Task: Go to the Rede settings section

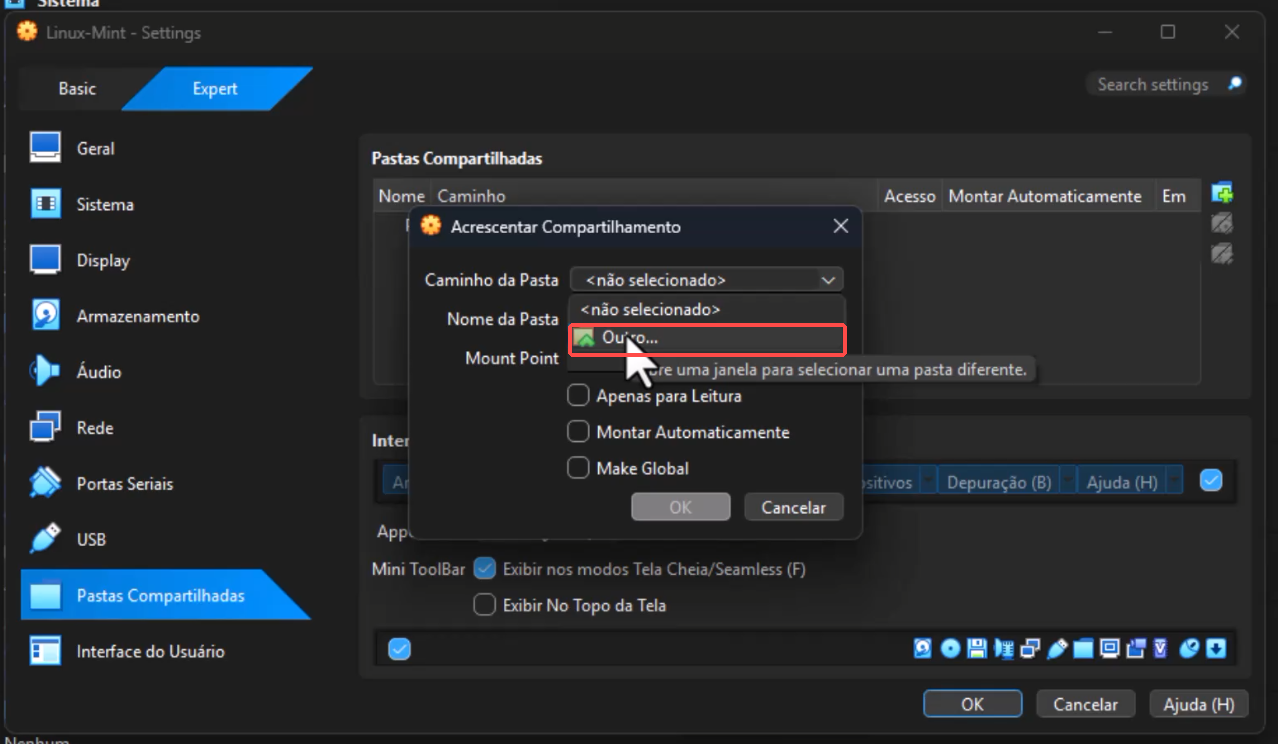Action: pos(95,428)
